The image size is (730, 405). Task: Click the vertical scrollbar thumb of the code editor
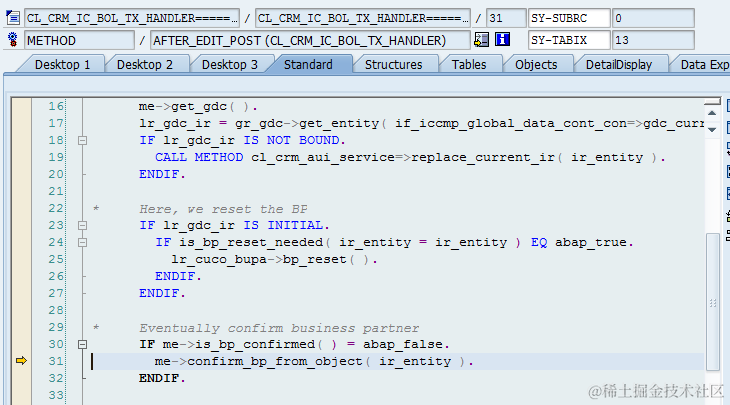[x=712, y=302]
